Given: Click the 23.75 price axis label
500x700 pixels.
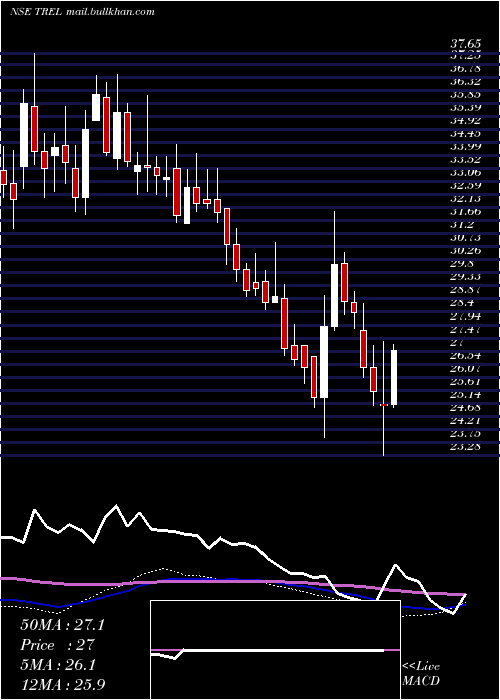Looking at the screenshot, I should 465,433.
